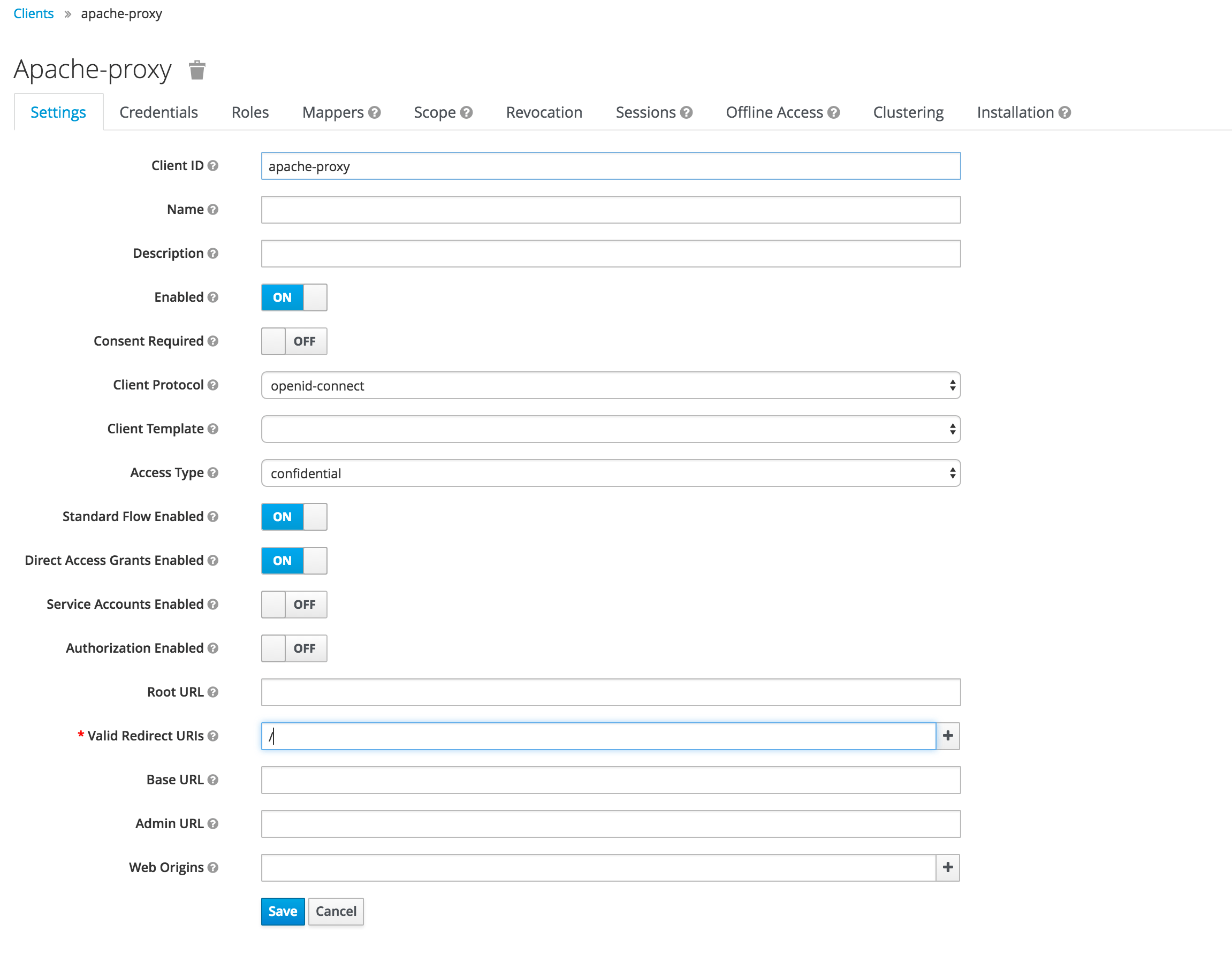This screenshot has height=963, width=1232.
Task: Click into the Base URL field
Action: click(x=610, y=779)
